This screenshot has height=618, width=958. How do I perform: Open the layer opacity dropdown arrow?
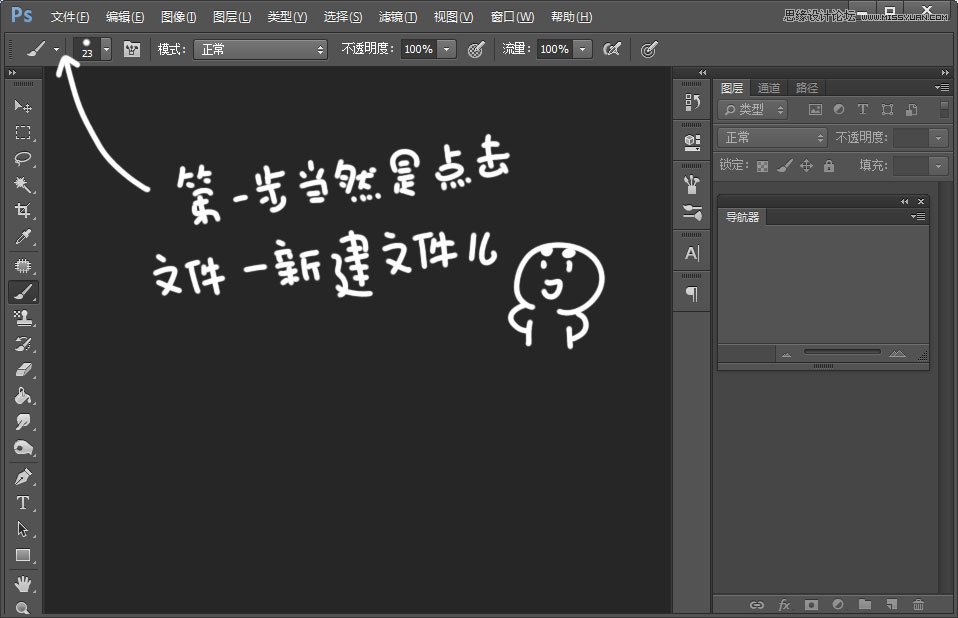(938, 138)
